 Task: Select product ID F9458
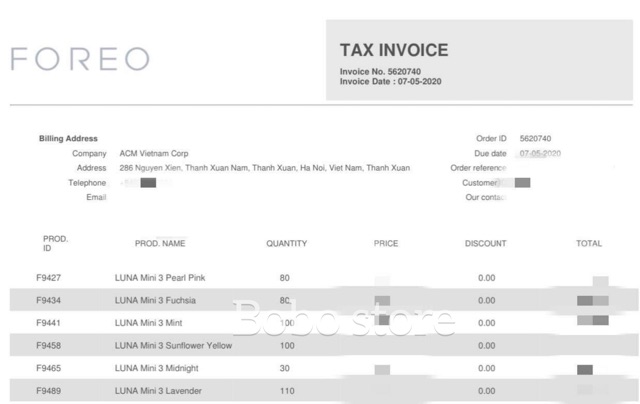pyautogui.click(x=49, y=346)
